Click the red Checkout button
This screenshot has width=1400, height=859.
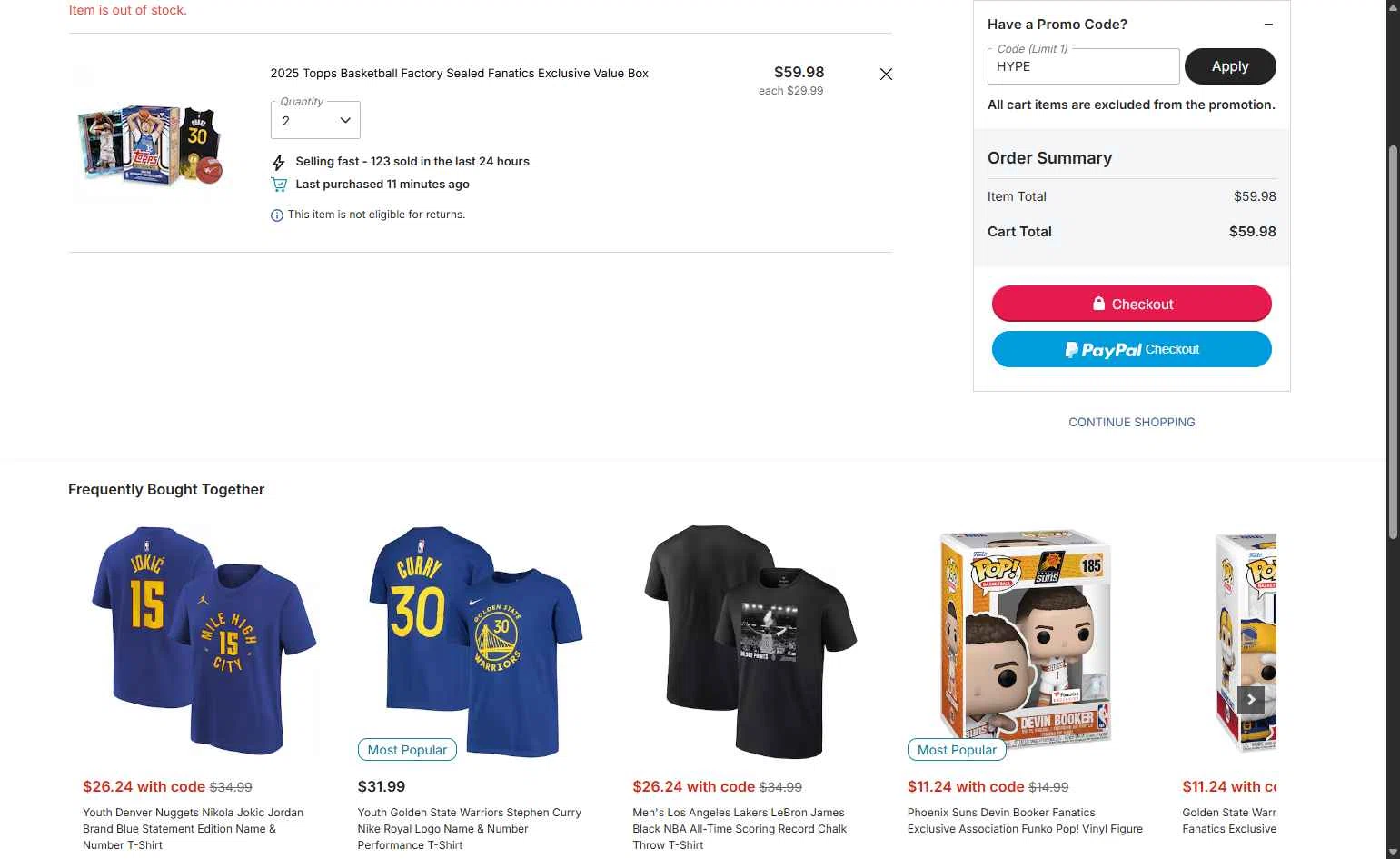click(1131, 304)
